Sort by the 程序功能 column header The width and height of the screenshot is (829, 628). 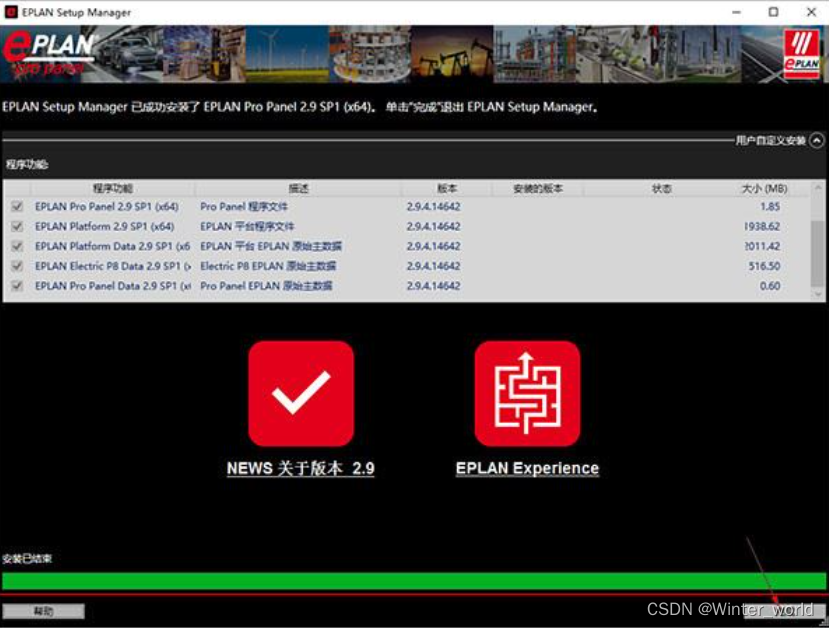(112, 188)
